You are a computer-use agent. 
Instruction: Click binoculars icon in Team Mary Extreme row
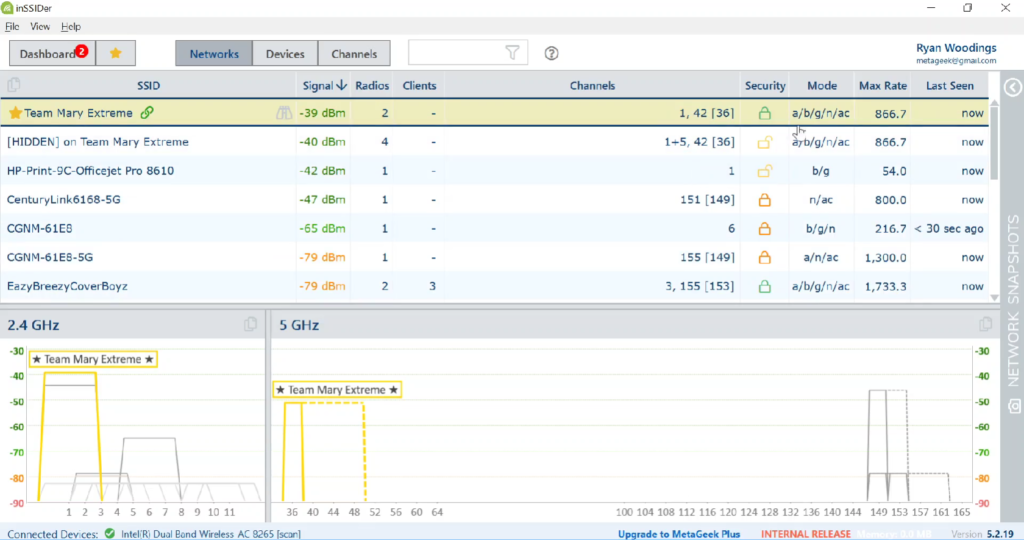coord(283,113)
